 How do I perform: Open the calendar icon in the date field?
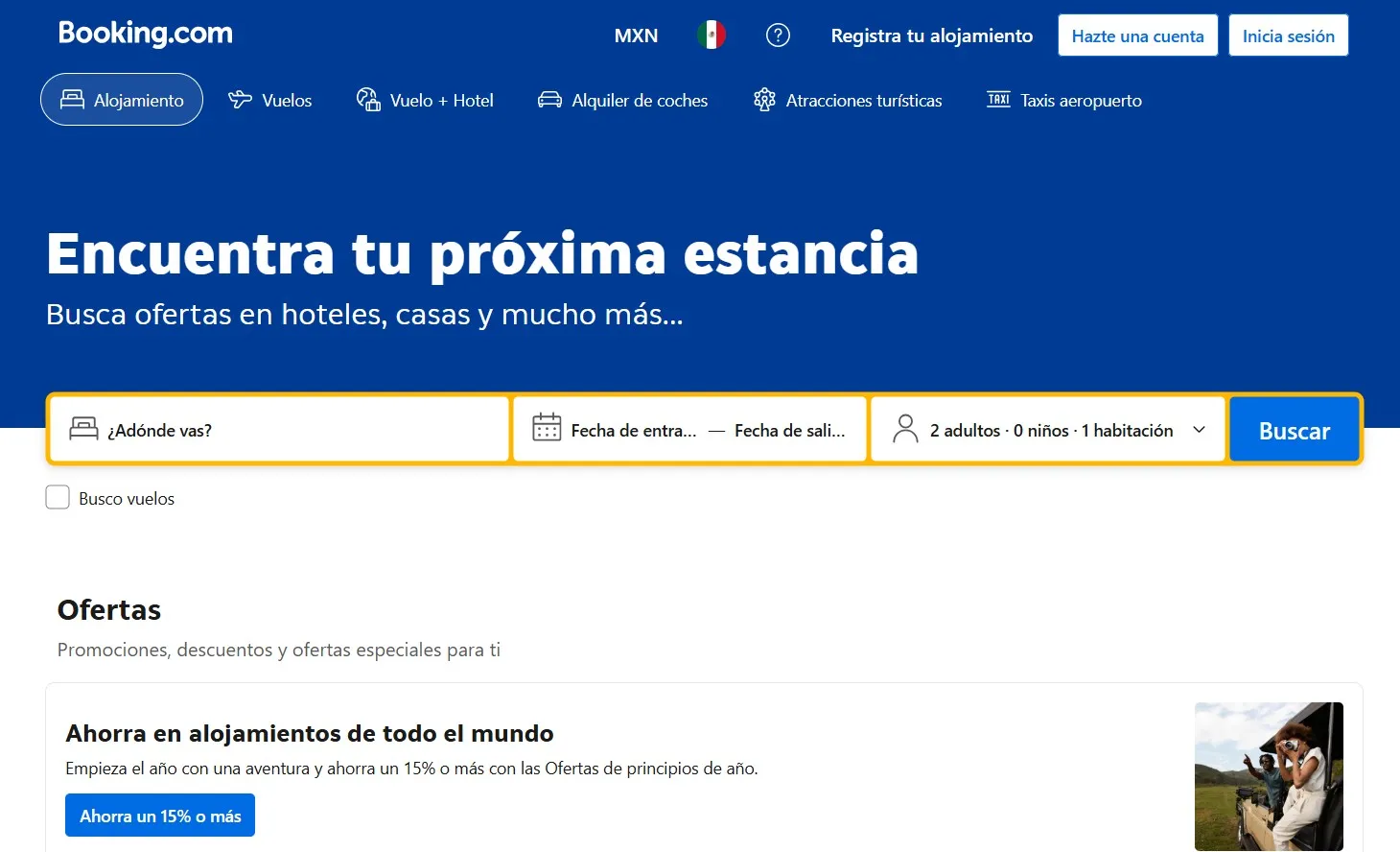point(547,429)
